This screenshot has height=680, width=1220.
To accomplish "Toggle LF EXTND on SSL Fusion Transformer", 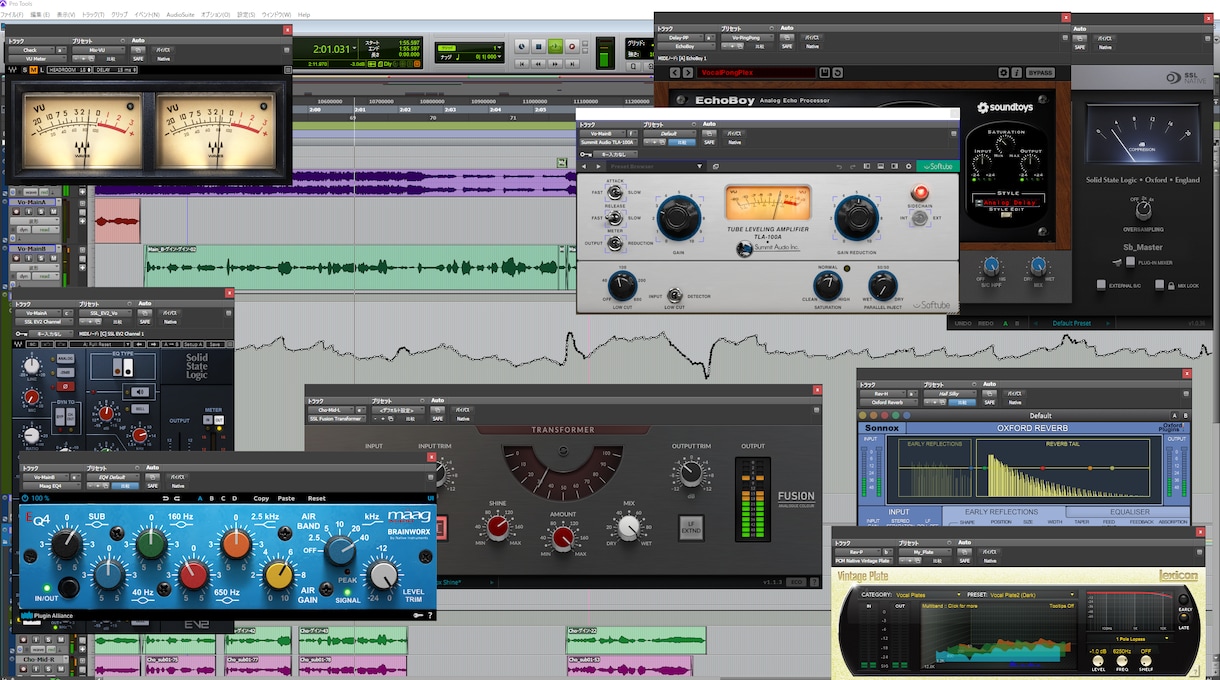I will 689,527.
